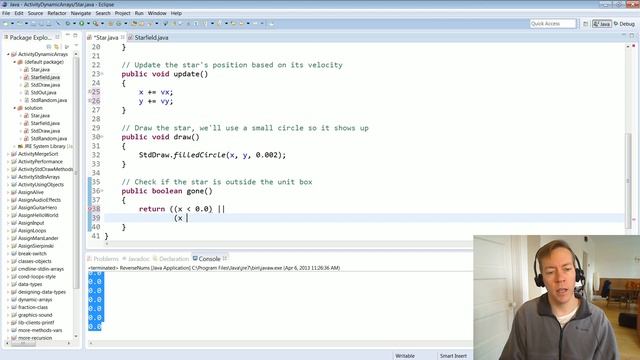
Task: Toggle code folding at line 30
Action: (x=102, y=136)
